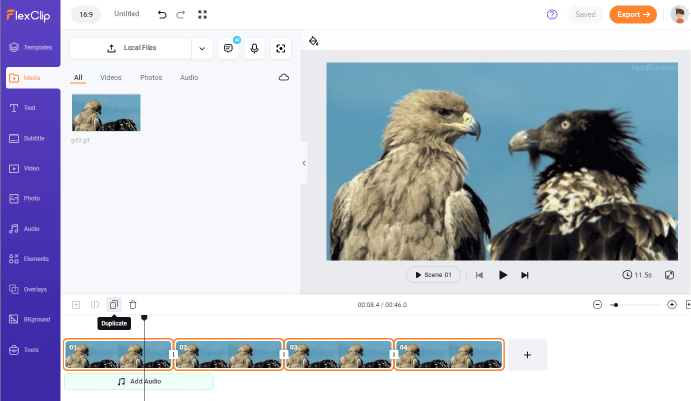Upload from Local Files
Viewport: 691px width, 401px height.
point(131,48)
